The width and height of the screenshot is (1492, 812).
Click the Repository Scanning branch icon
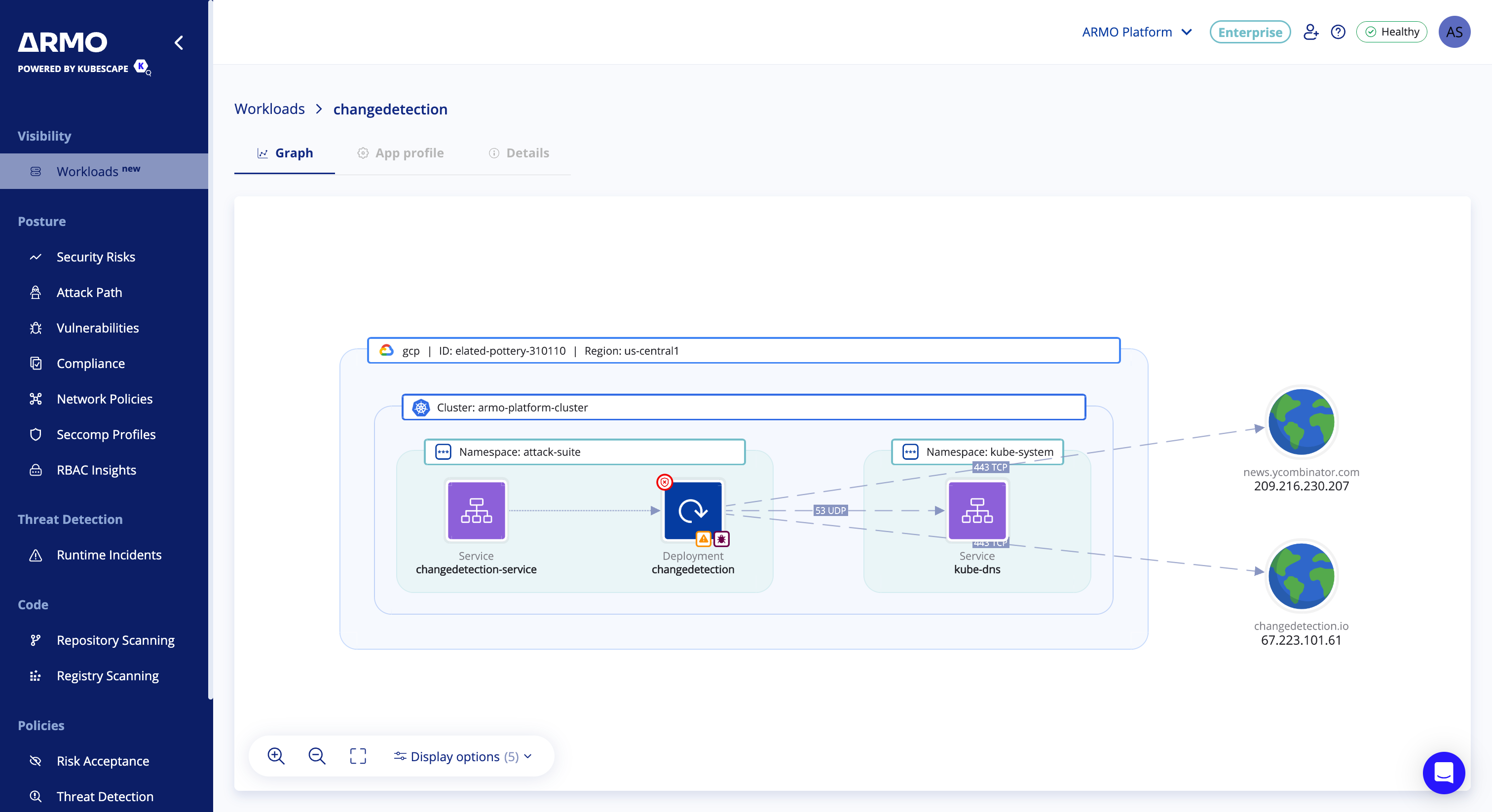(36, 640)
